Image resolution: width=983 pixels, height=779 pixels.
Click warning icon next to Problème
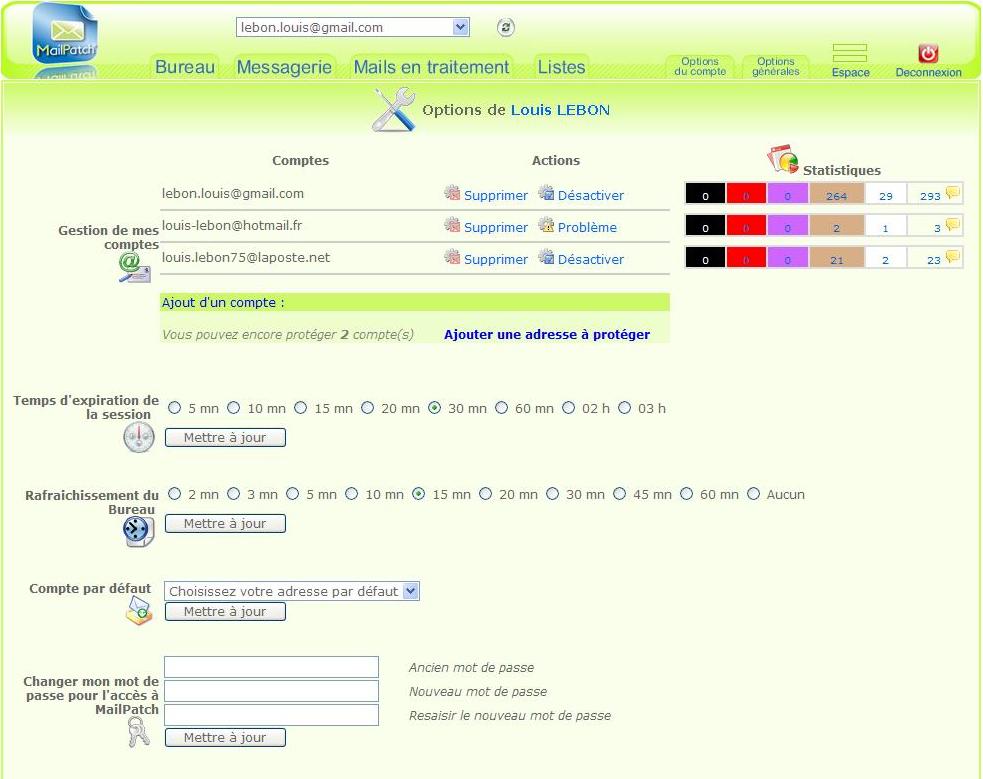(x=546, y=226)
